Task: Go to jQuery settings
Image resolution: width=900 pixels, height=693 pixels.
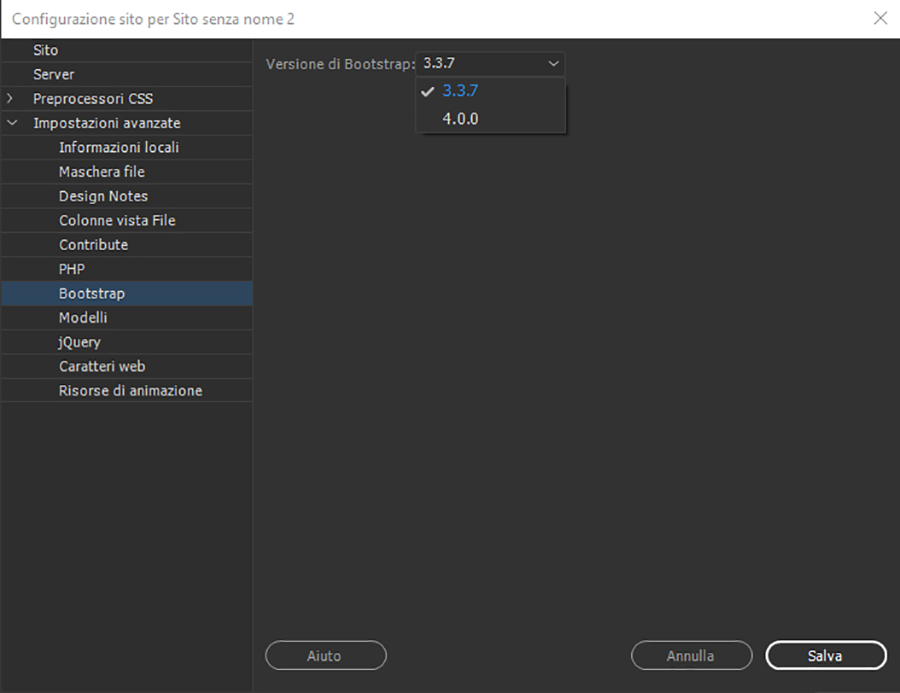Action: 126,342
